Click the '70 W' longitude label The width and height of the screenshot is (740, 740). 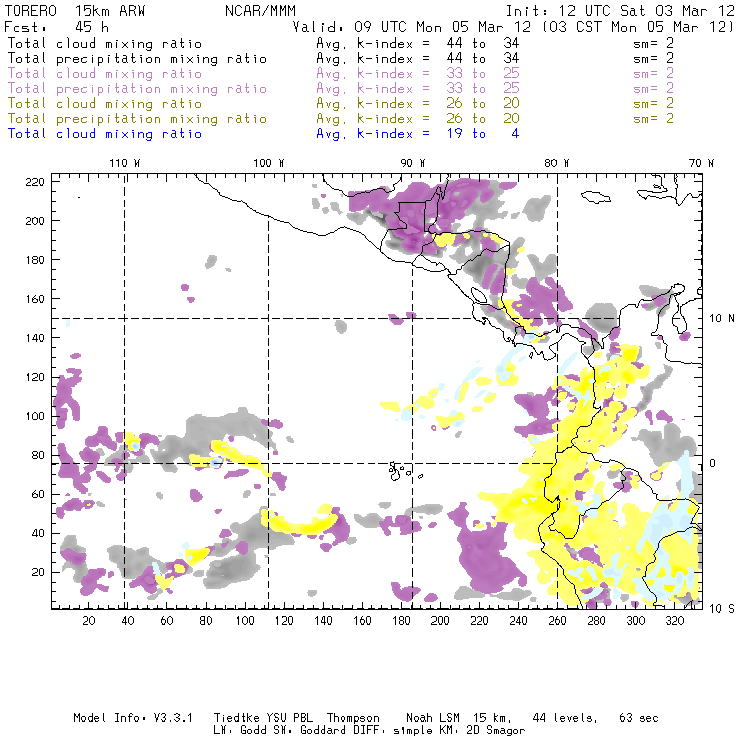tap(701, 163)
